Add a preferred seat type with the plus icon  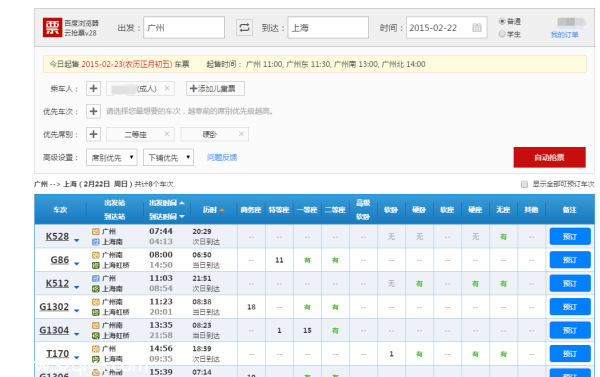93,134
